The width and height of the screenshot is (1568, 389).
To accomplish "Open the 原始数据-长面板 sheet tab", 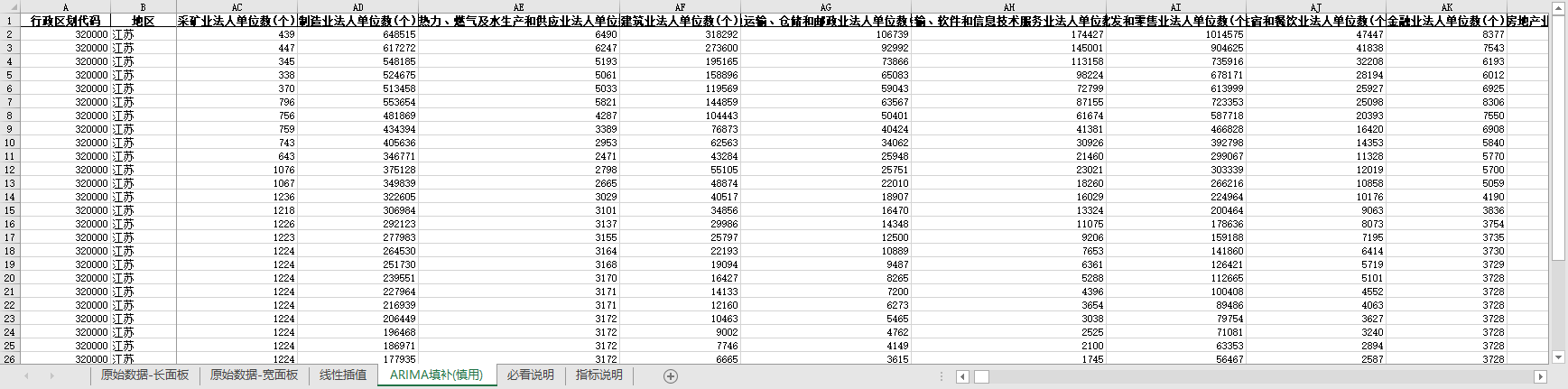I will pos(144,375).
